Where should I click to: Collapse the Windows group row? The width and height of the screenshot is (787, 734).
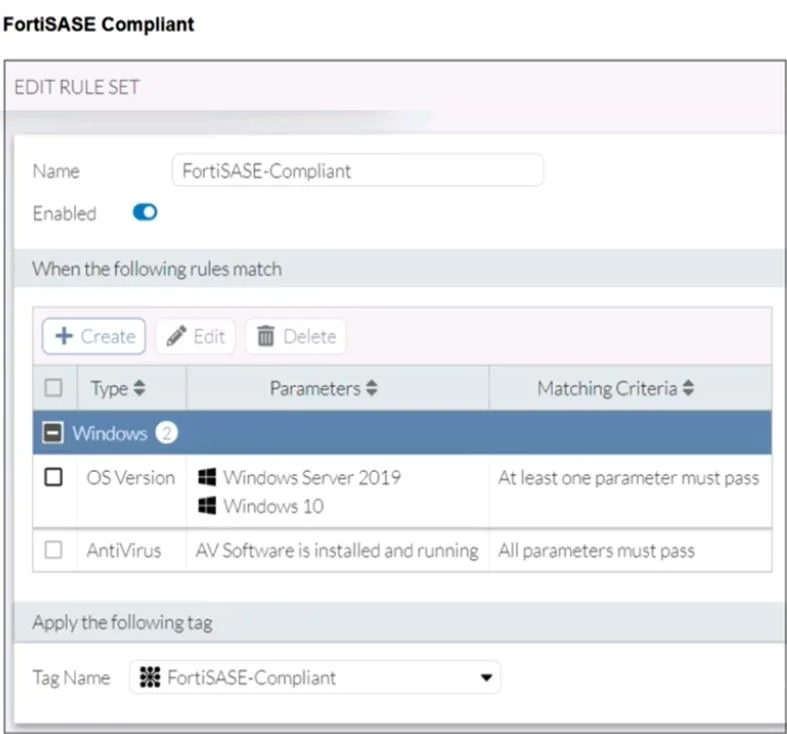53,433
